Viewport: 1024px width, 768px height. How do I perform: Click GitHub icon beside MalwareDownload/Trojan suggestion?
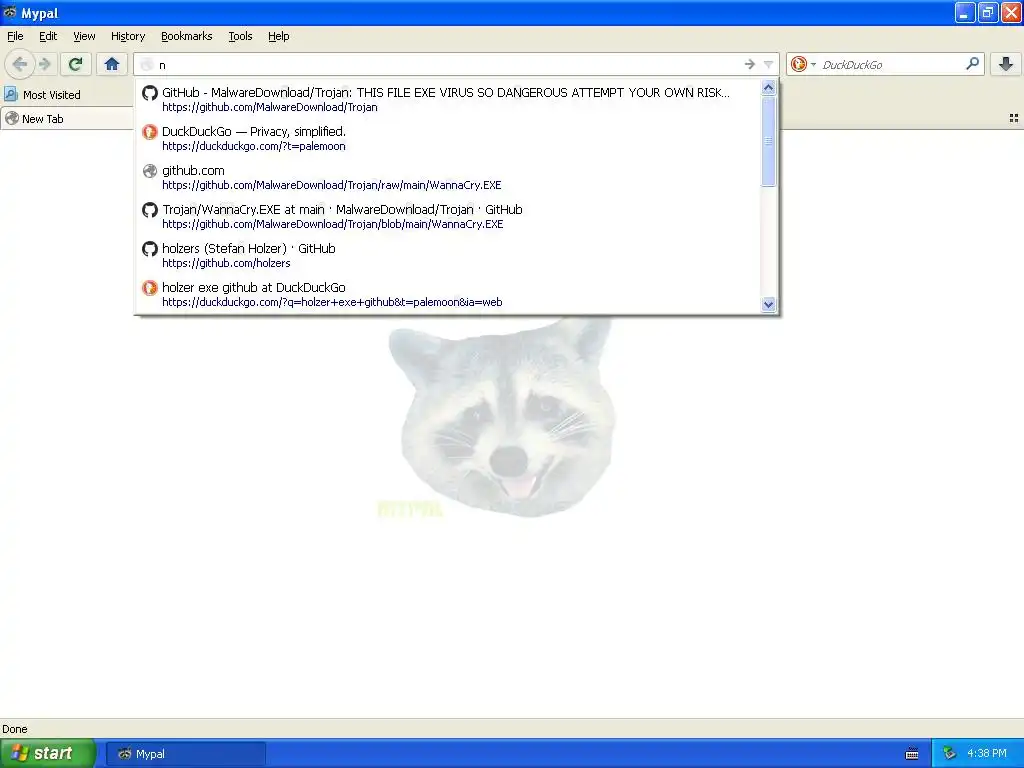(150, 93)
